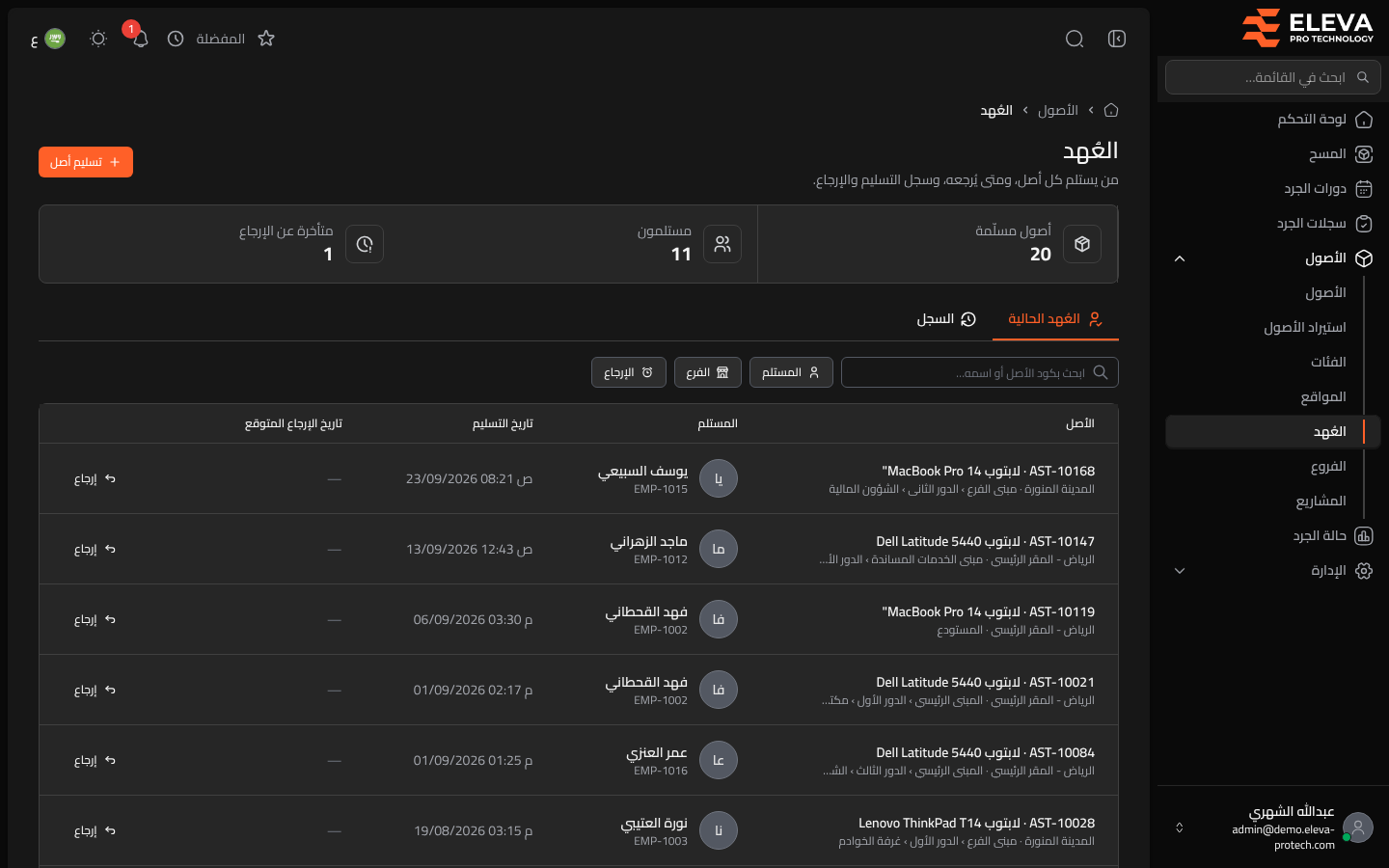The width and height of the screenshot is (1389, 868).
Task: Return asset AST-10028 with إرجاع button
Action: coord(95,830)
